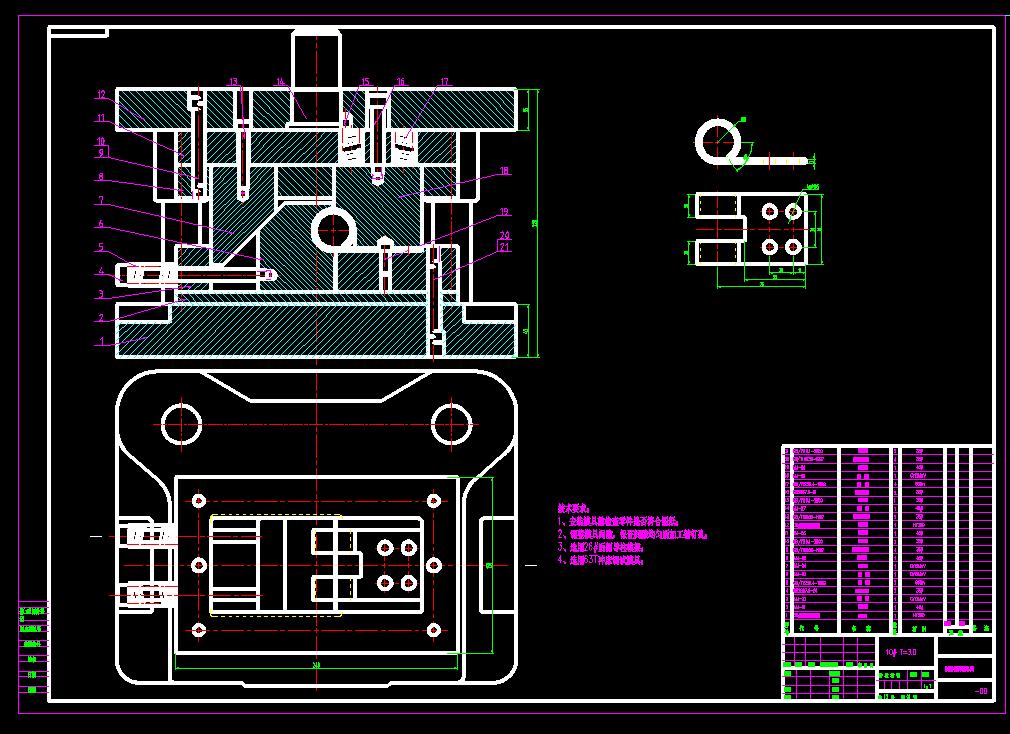The width and height of the screenshot is (1010, 734).
Task: Select part callout number 13
Action: tap(233, 82)
